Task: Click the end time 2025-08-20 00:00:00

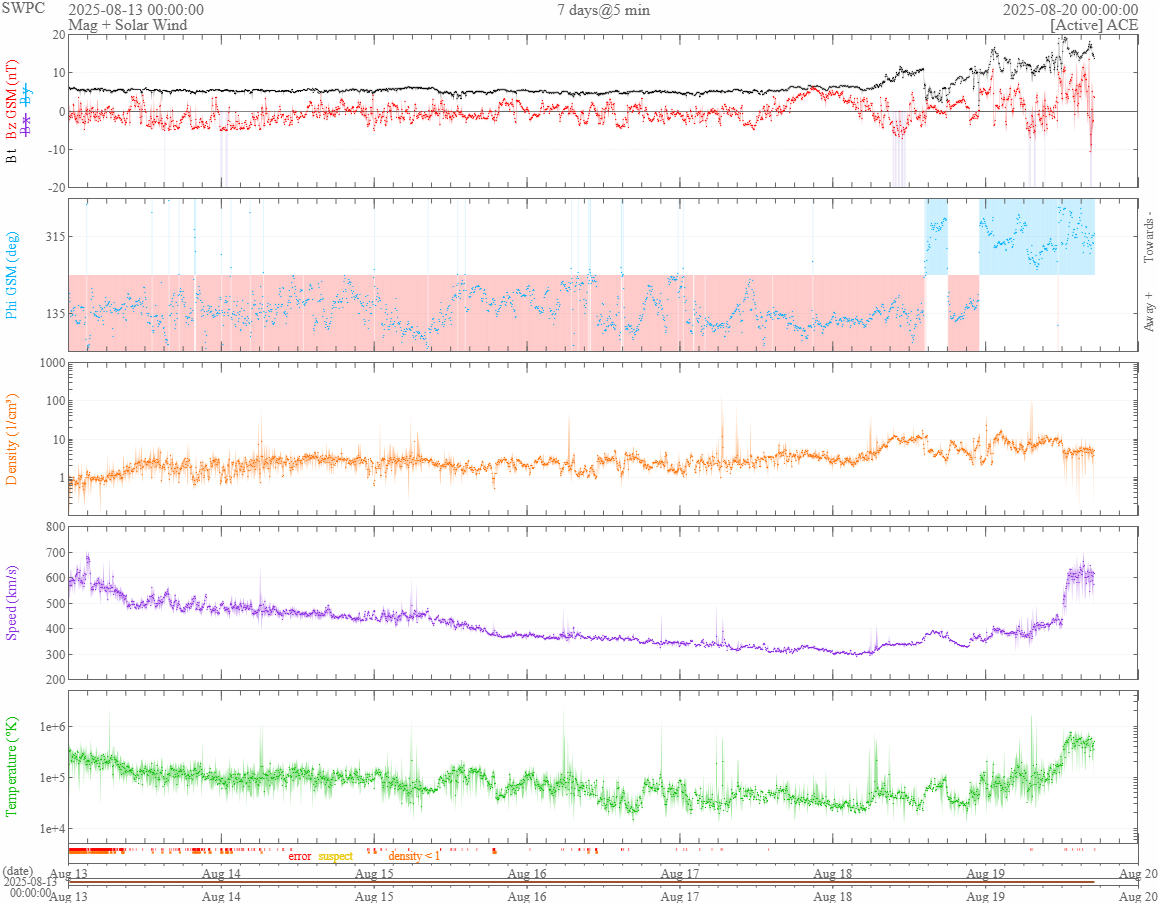Action: [1070, 10]
